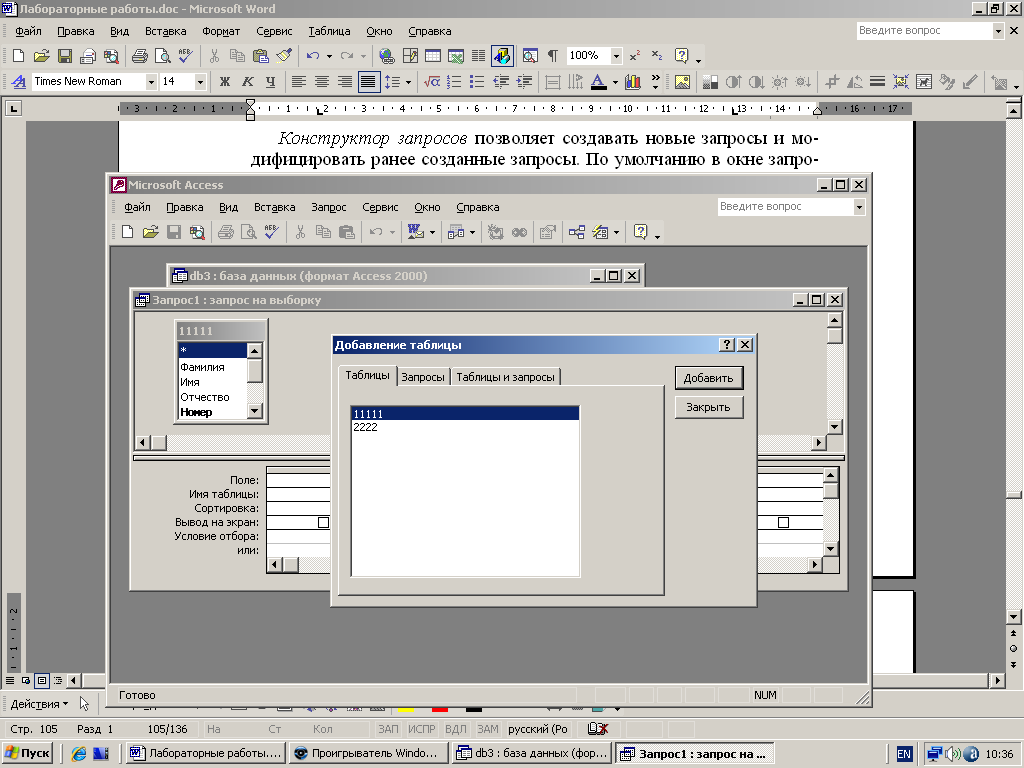Open Access's Запрос menu
This screenshot has height=768, width=1024.
[x=328, y=207]
